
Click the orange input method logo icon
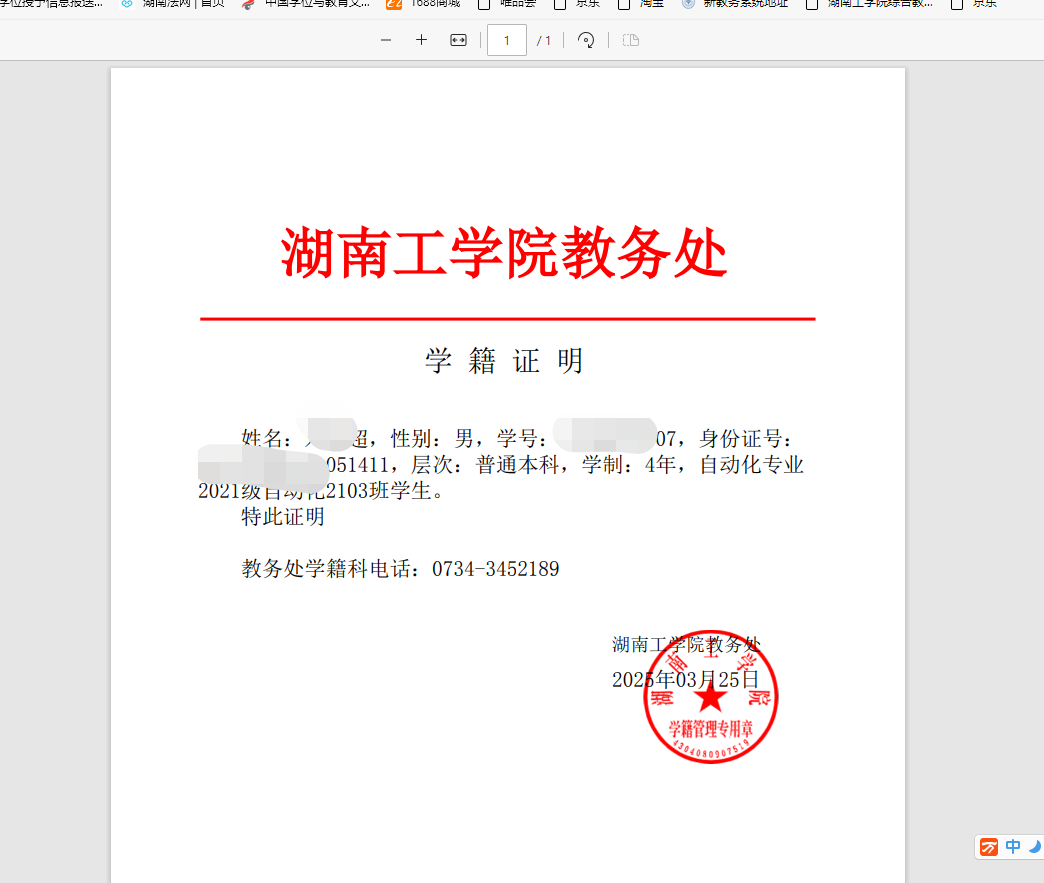coord(989,847)
